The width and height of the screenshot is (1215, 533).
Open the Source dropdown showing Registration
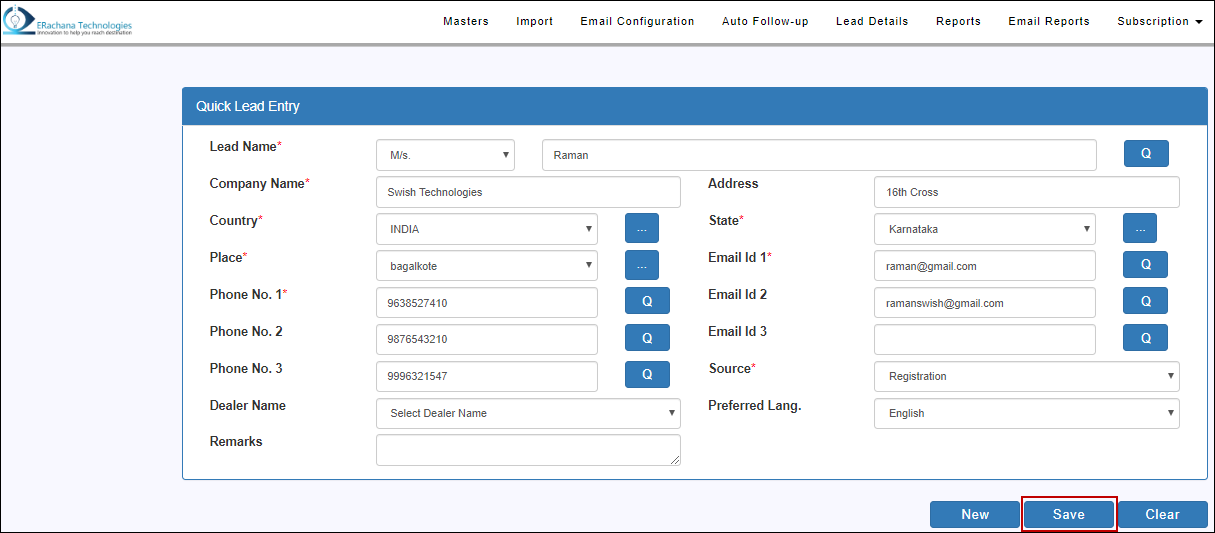[x=1027, y=376]
